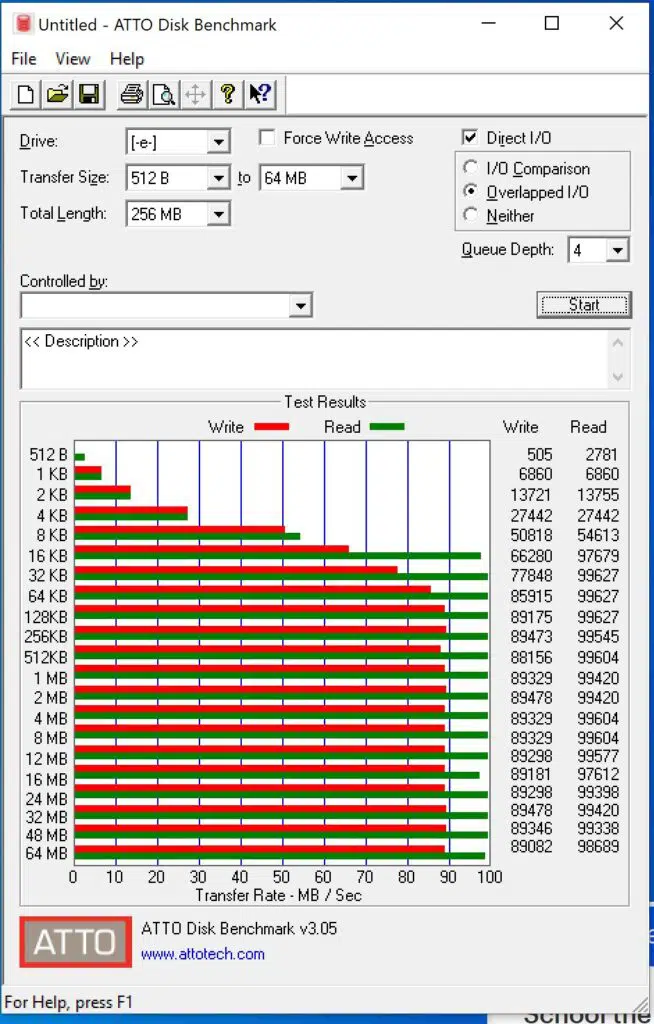
Task: Click the four-arrow move toolbar icon
Action: click(195, 95)
